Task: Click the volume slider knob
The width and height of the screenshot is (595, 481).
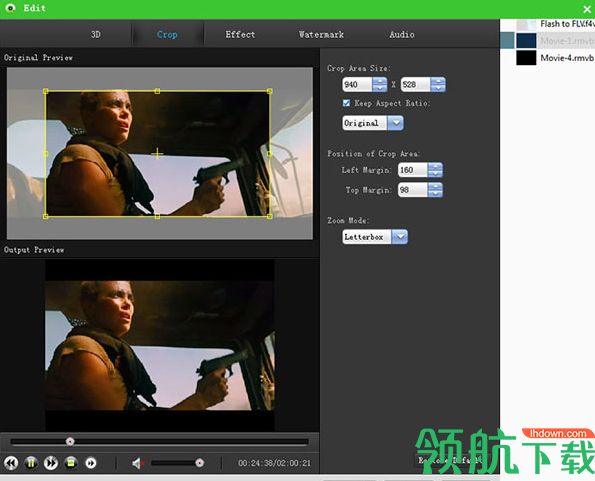Action: tap(200, 462)
